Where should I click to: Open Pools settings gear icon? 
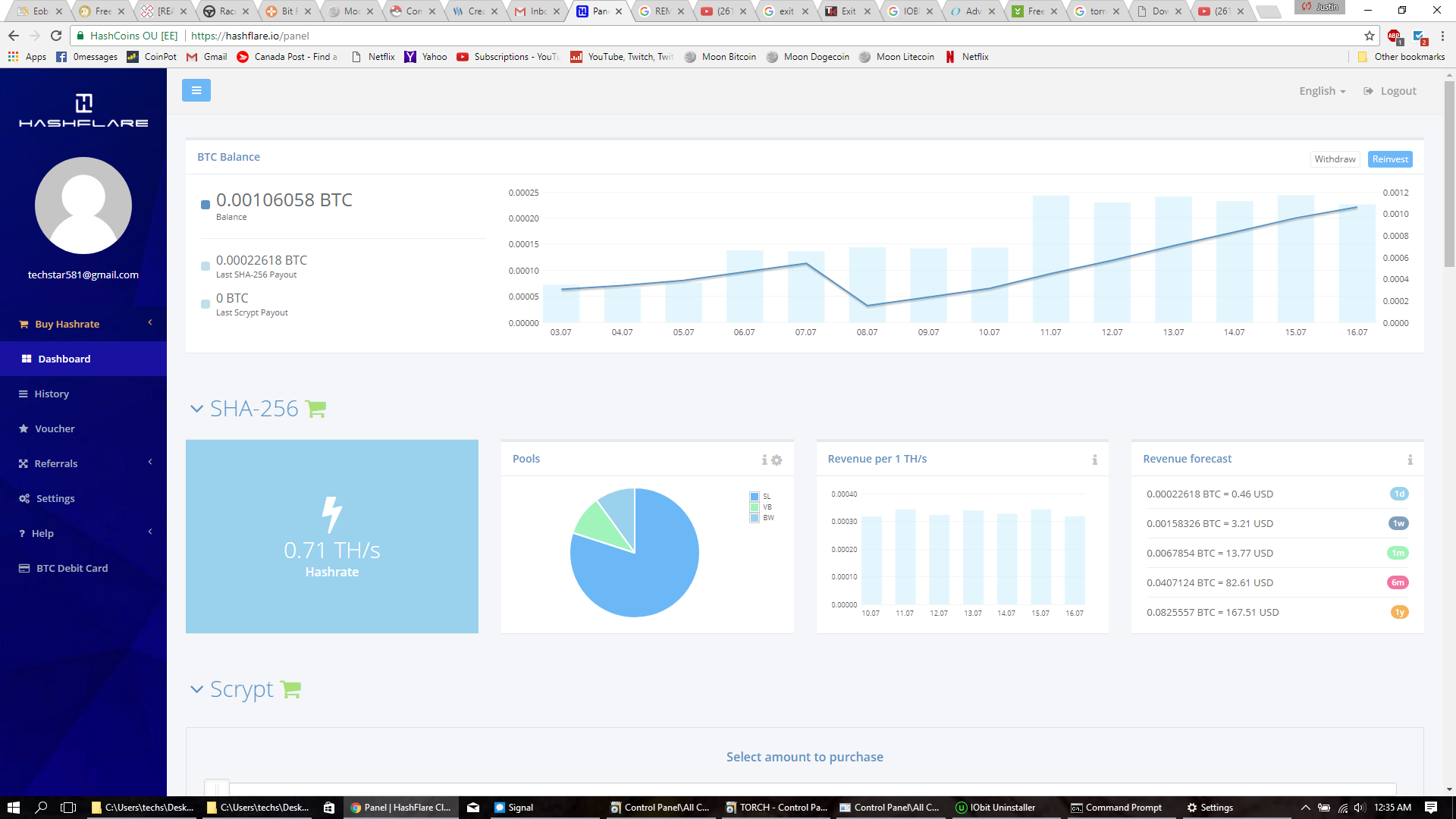point(777,460)
